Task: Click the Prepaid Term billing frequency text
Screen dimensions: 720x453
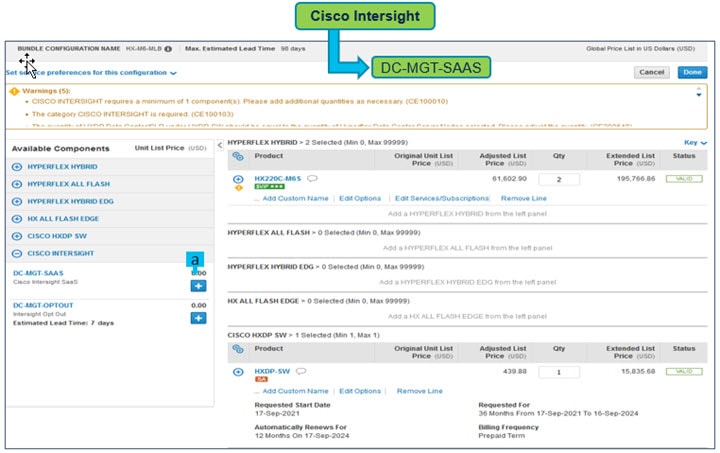Action: click(501, 436)
